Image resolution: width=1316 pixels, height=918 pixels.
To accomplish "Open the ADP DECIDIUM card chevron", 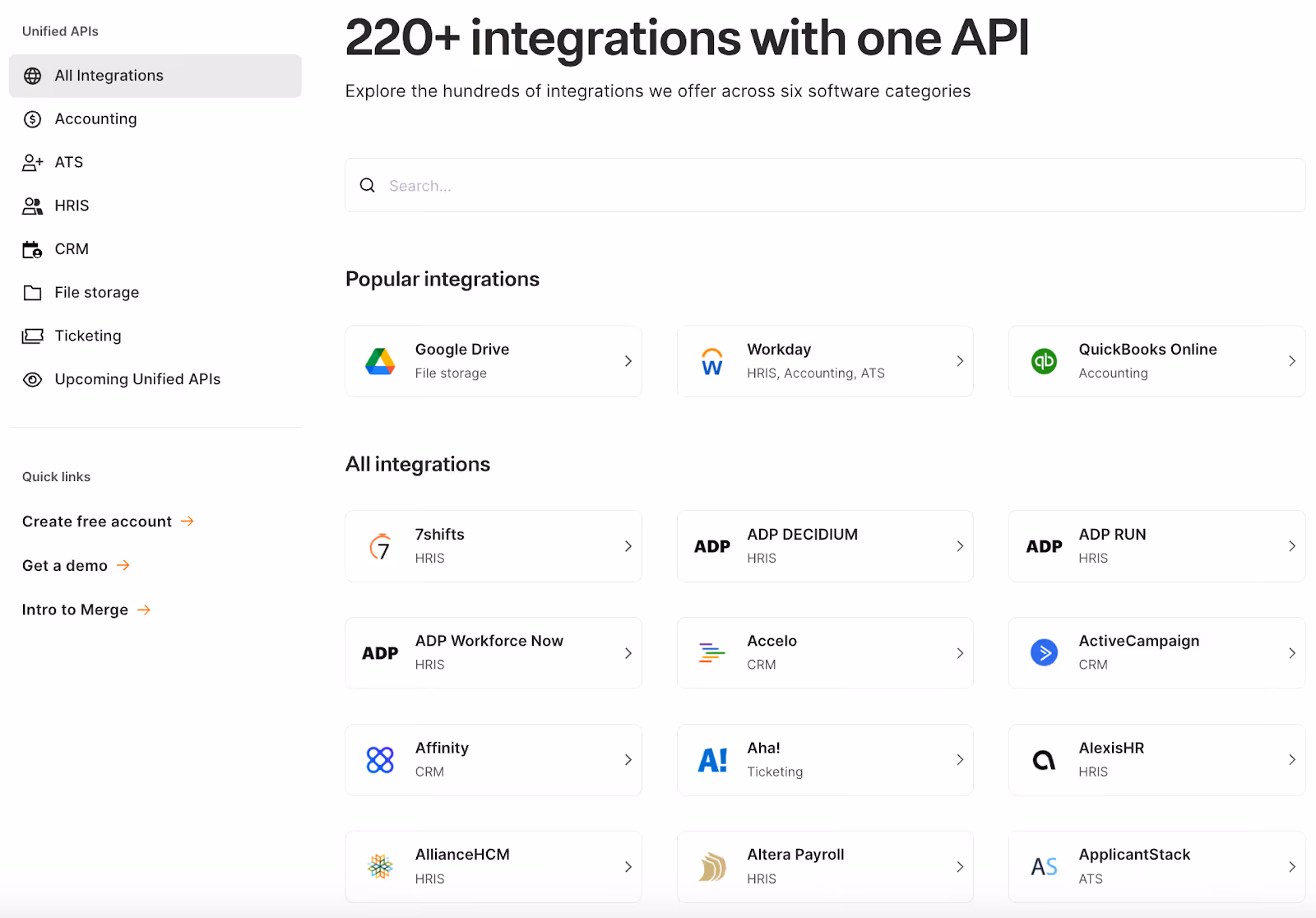I will [960, 546].
